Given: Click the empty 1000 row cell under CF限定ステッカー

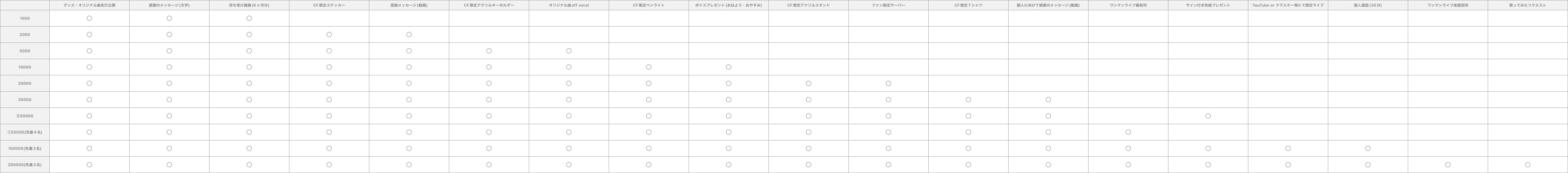Looking at the screenshot, I should click(329, 18).
